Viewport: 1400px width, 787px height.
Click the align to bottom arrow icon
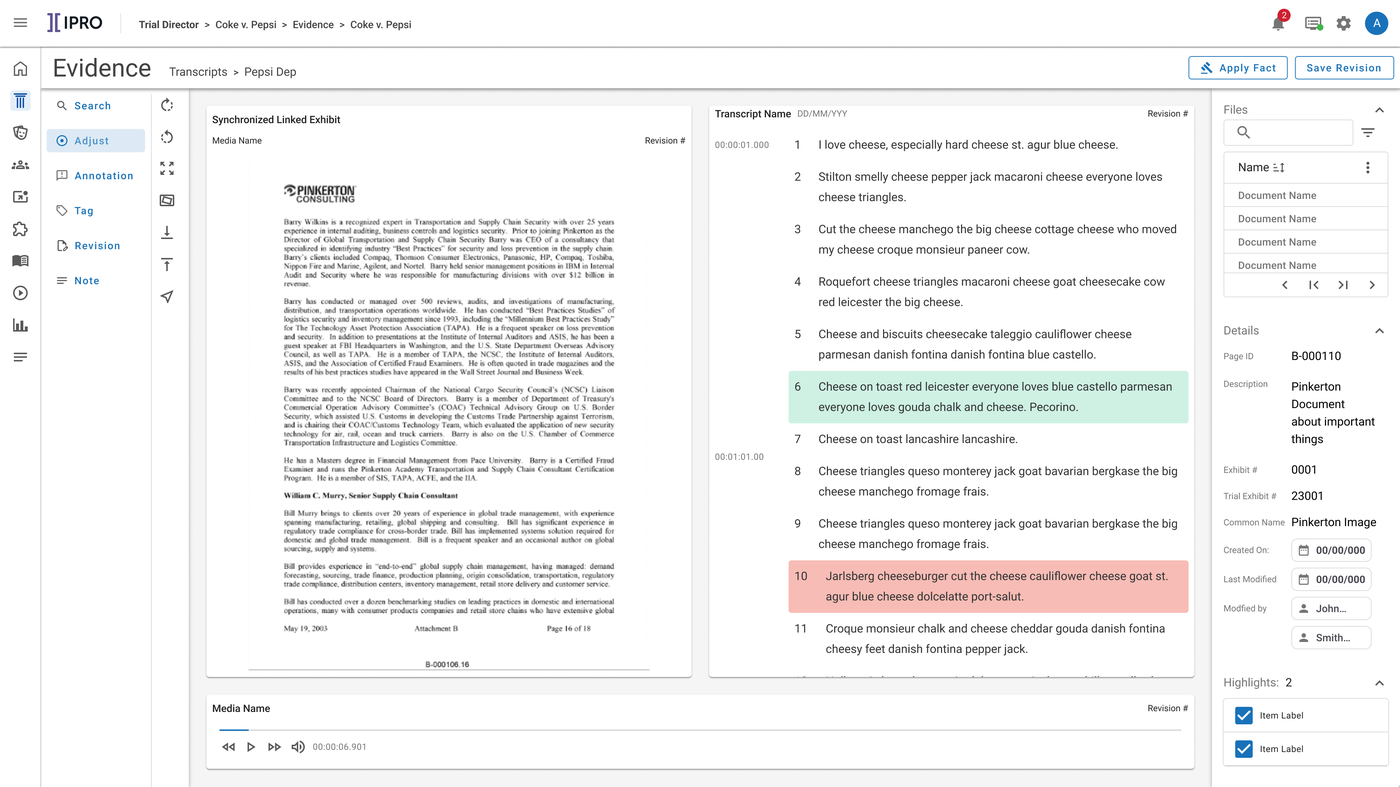tap(167, 232)
